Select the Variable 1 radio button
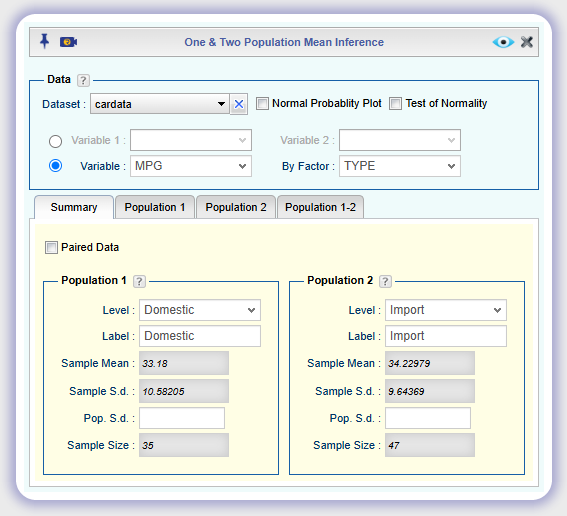 (x=55, y=141)
